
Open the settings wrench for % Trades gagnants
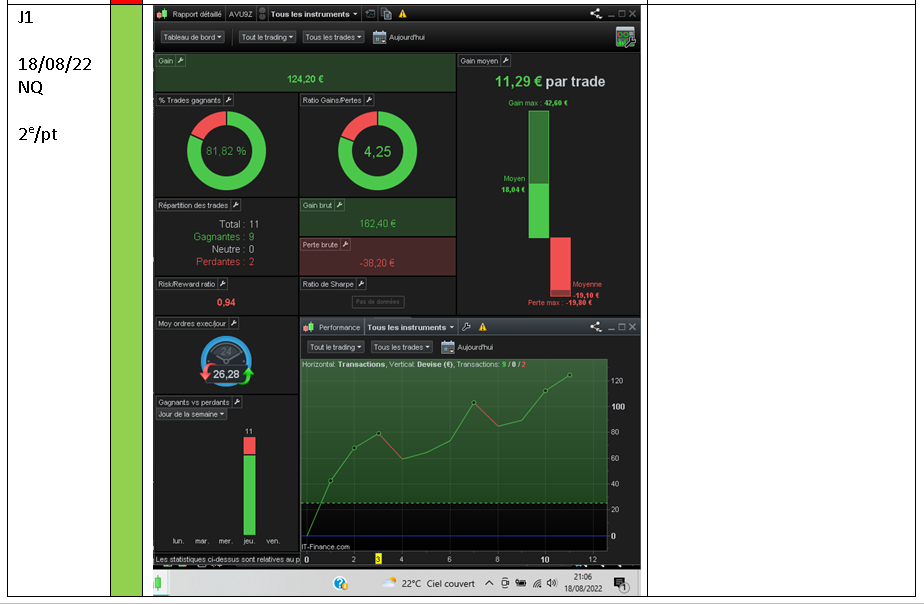[229, 100]
